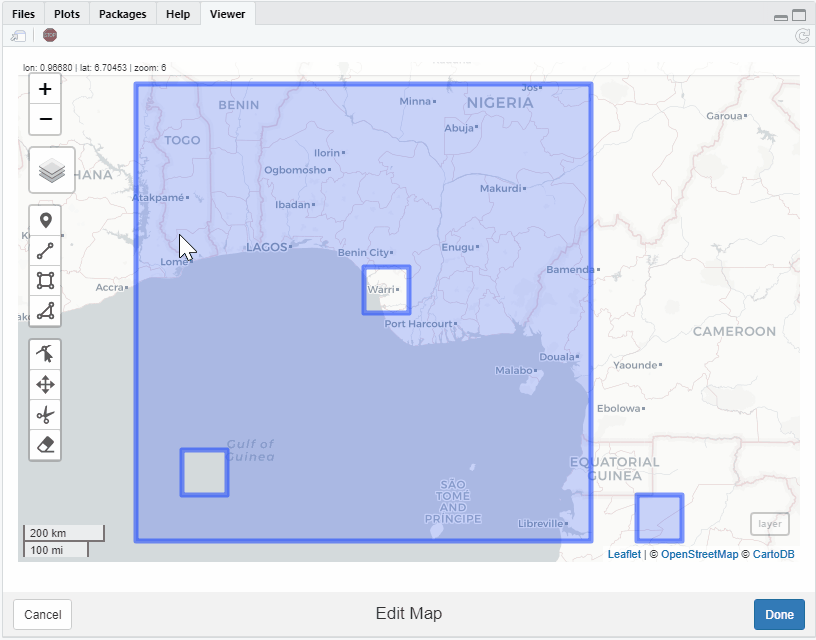Image resolution: width=816 pixels, height=640 pixels.
Task: Select the polygon drawing tool
Action: point(45,311)
